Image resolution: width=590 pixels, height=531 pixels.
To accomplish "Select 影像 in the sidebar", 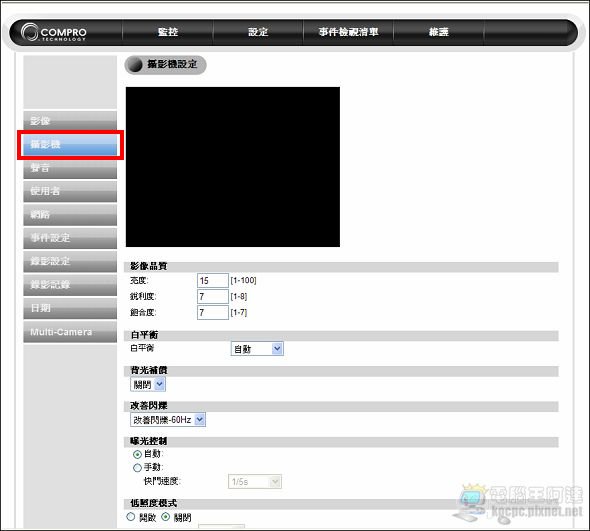I will click(70, 121).
